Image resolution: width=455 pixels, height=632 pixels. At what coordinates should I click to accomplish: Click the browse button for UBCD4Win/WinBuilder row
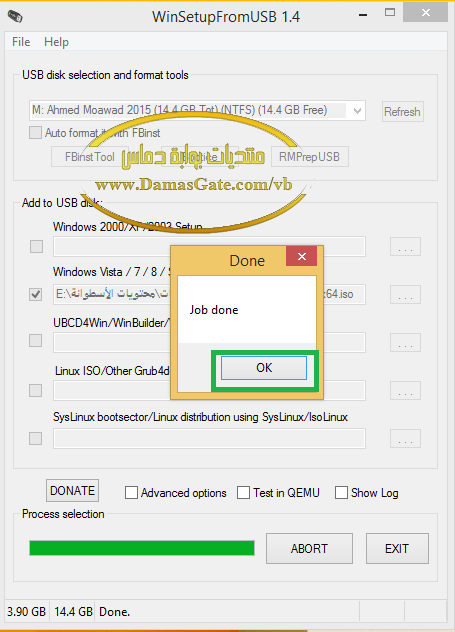click(x=405, y=343)
